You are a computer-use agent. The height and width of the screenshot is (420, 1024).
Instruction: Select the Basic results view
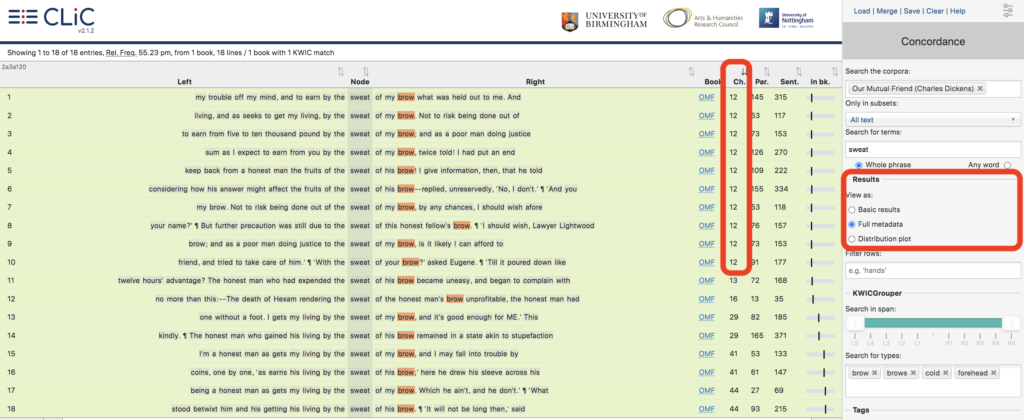[852, 209]
